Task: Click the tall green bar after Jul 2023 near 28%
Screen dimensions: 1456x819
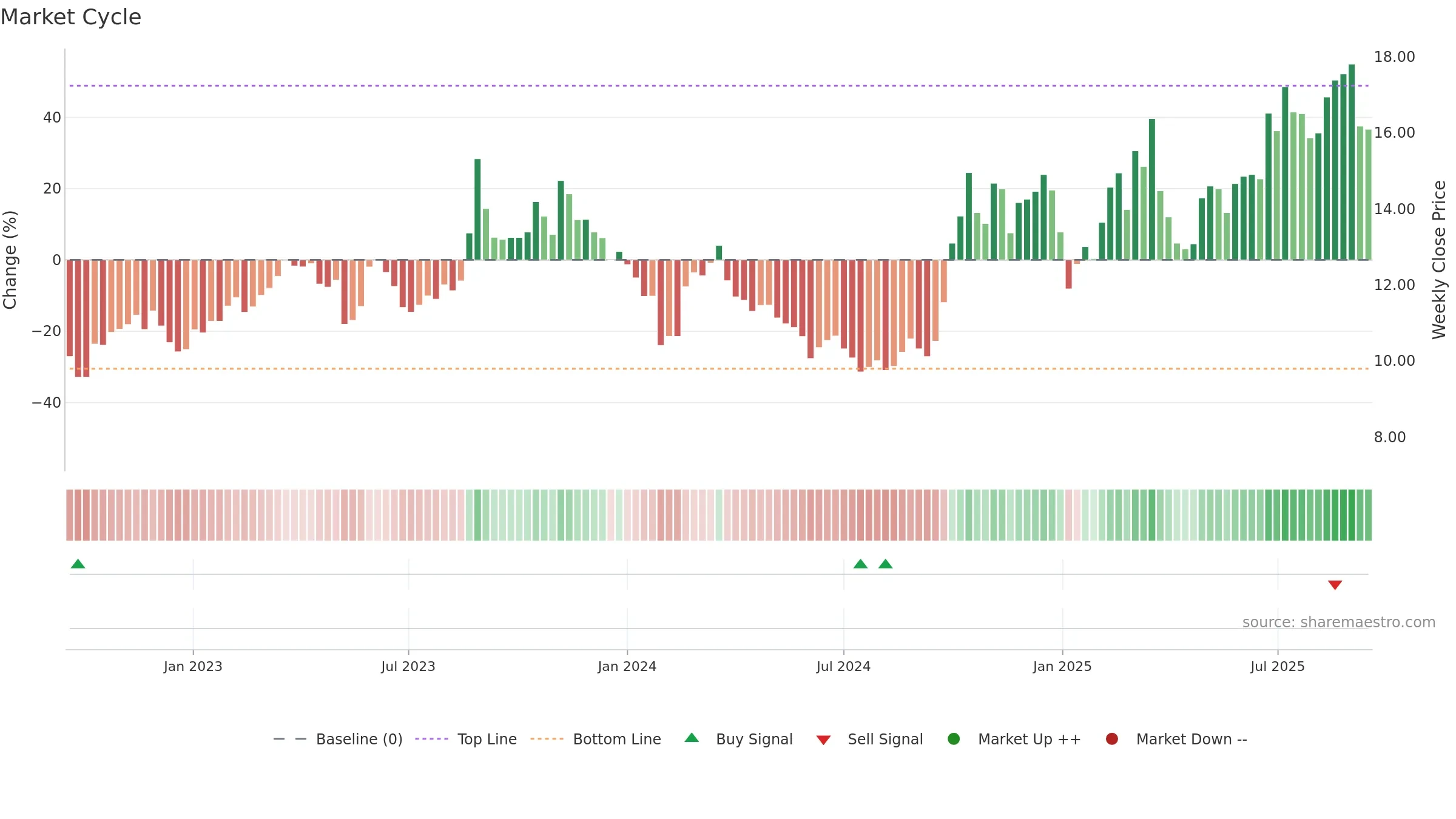Action: (477, 209)
